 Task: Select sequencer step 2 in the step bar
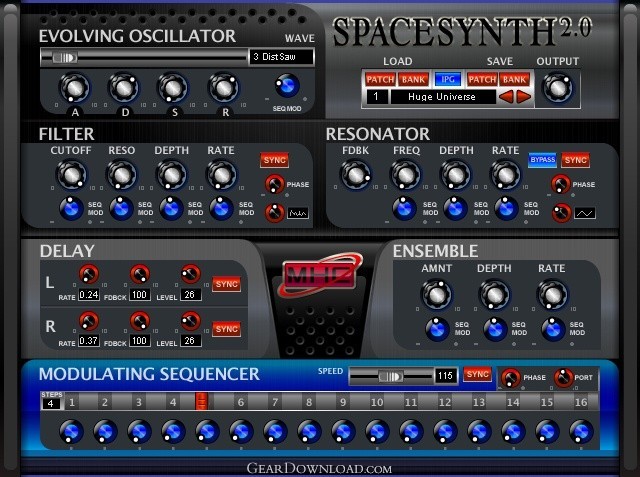point(105,402)
